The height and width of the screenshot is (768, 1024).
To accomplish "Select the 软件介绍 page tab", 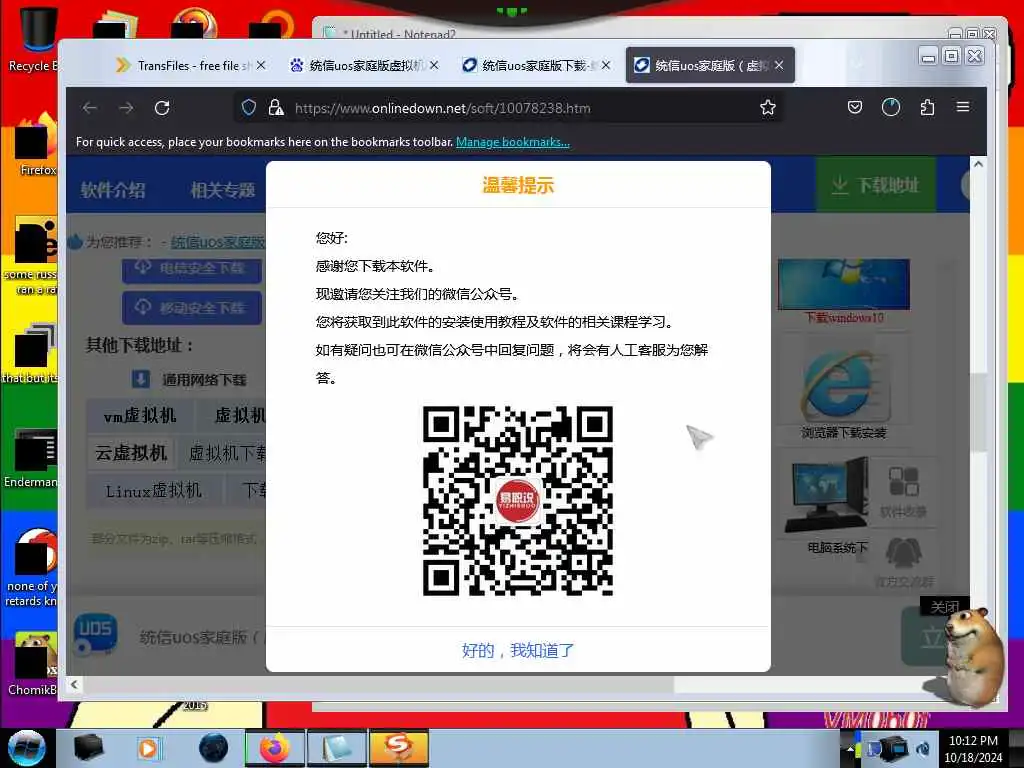I will pyautogui.click(x=113, y=190).
